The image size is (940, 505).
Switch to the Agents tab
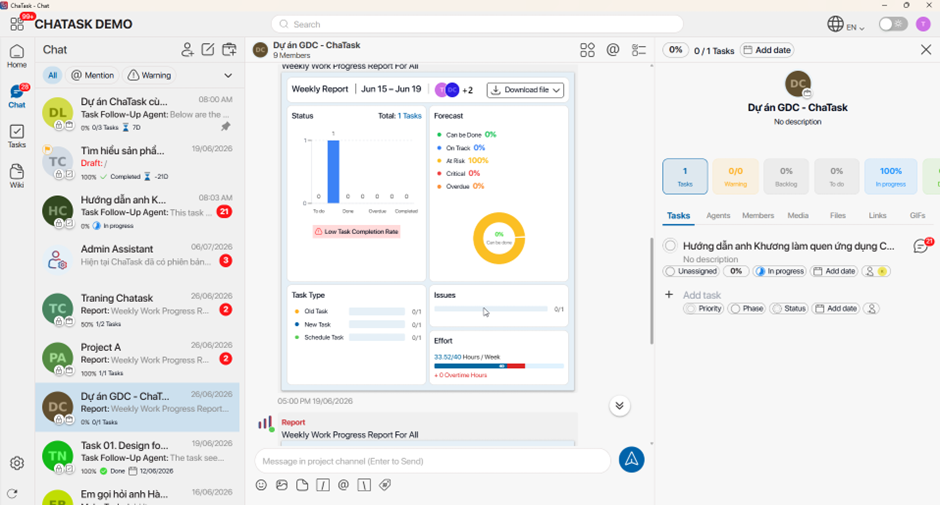click(x=718, y=215)
